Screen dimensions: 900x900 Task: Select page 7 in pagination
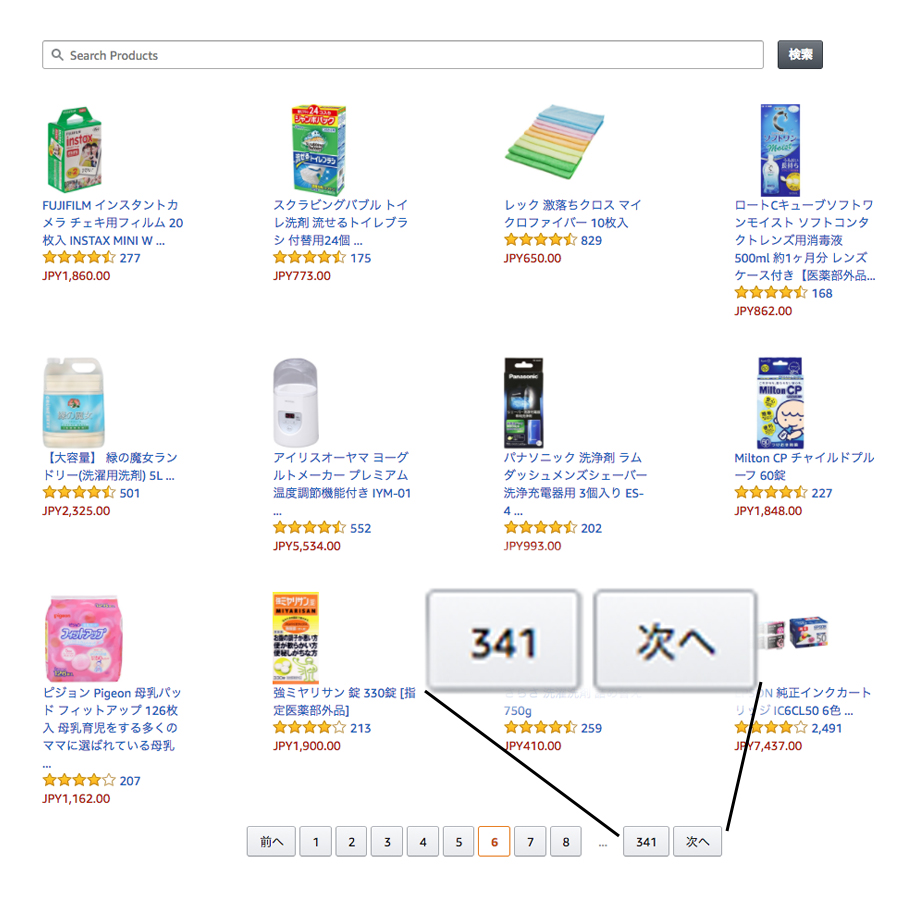pyautogui.click(x=530, y=842)
